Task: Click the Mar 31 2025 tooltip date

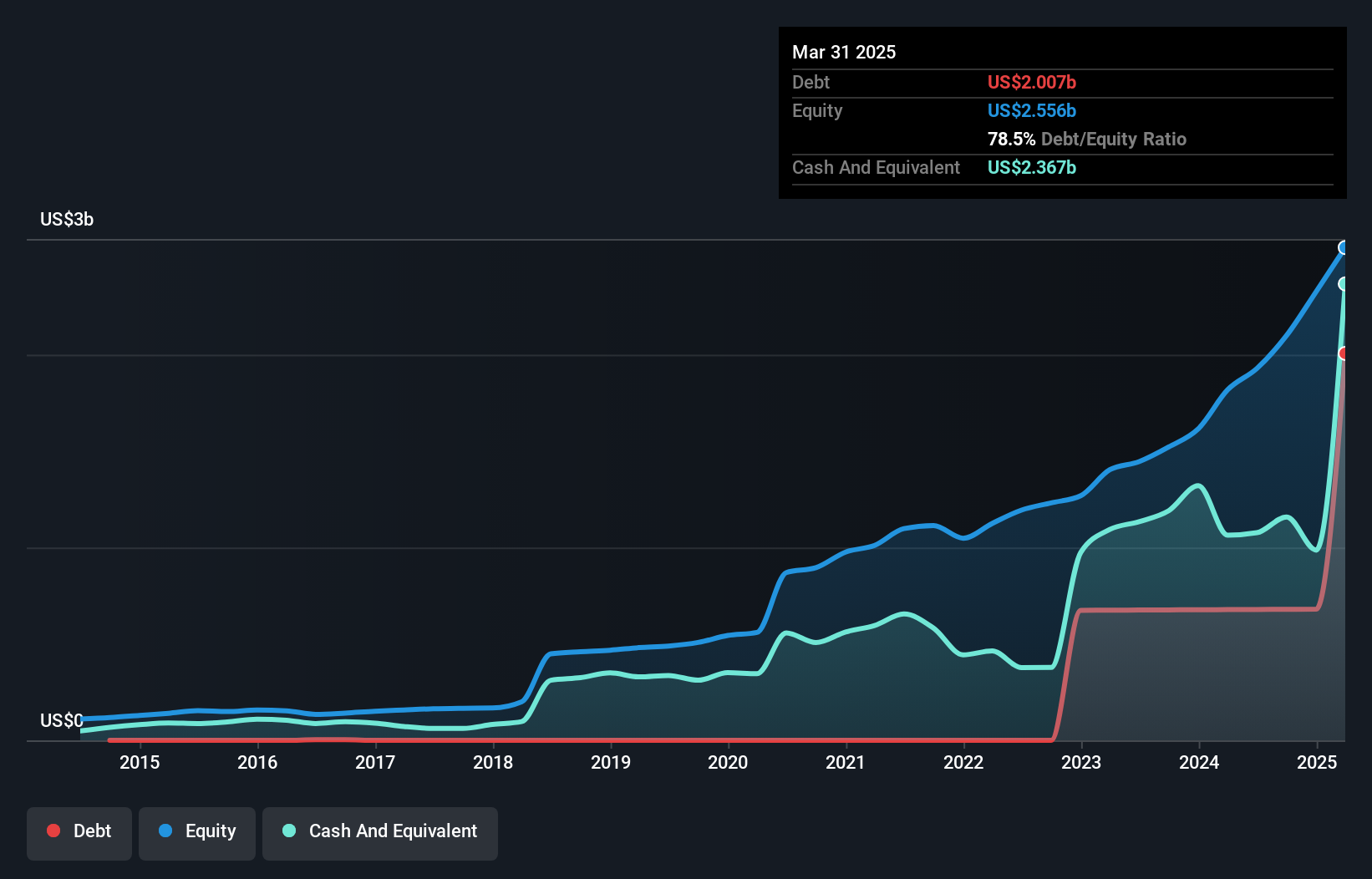Action: point(844,52)
